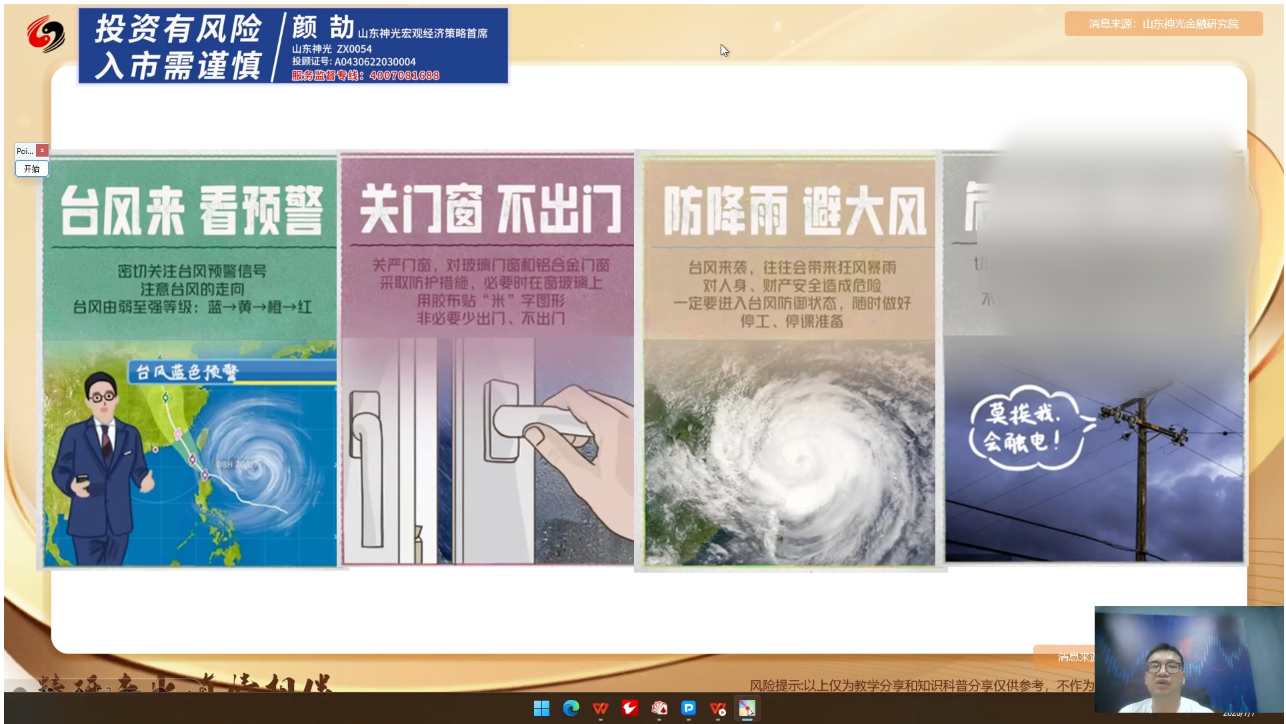Screen dimensions: 1286x724
Task: Click the 消息来源 label at top right
Action: point(1163,23)
